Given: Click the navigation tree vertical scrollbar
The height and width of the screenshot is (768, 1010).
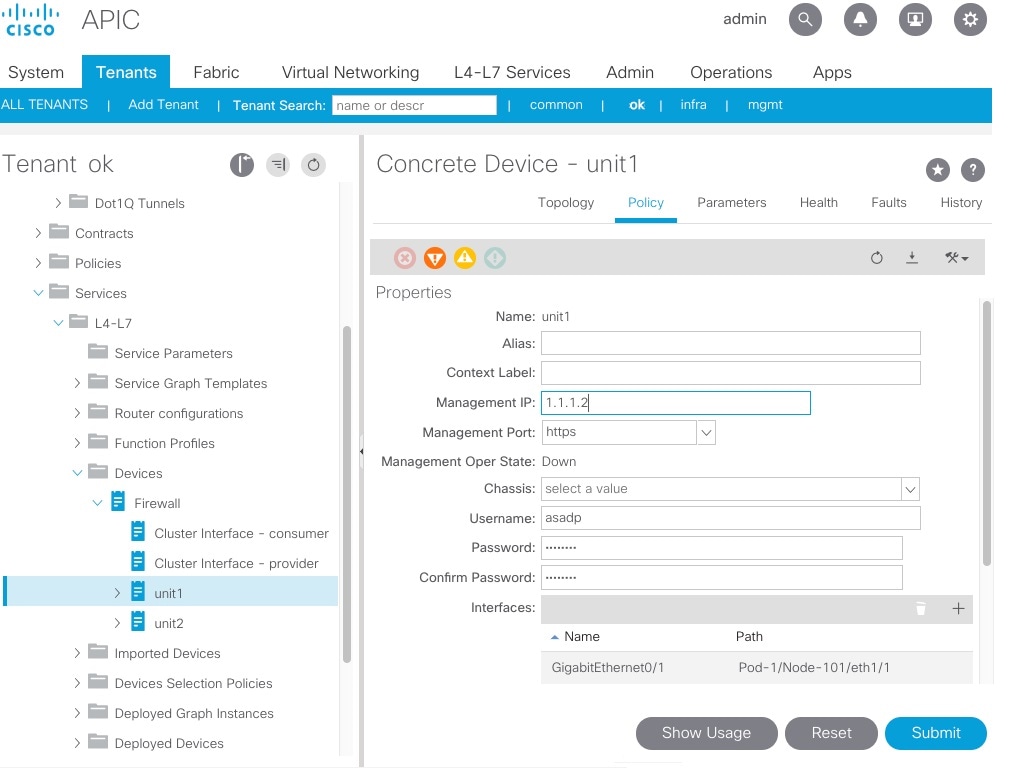Looking at the screenshot, I should click(347, 495).
